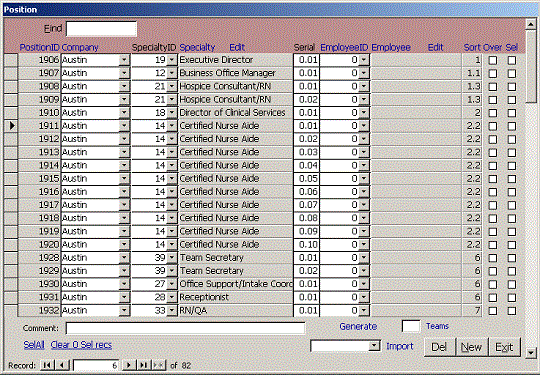
Task: Go to first record navigation button
Action: pyautogui.click(x=47, y=365)
